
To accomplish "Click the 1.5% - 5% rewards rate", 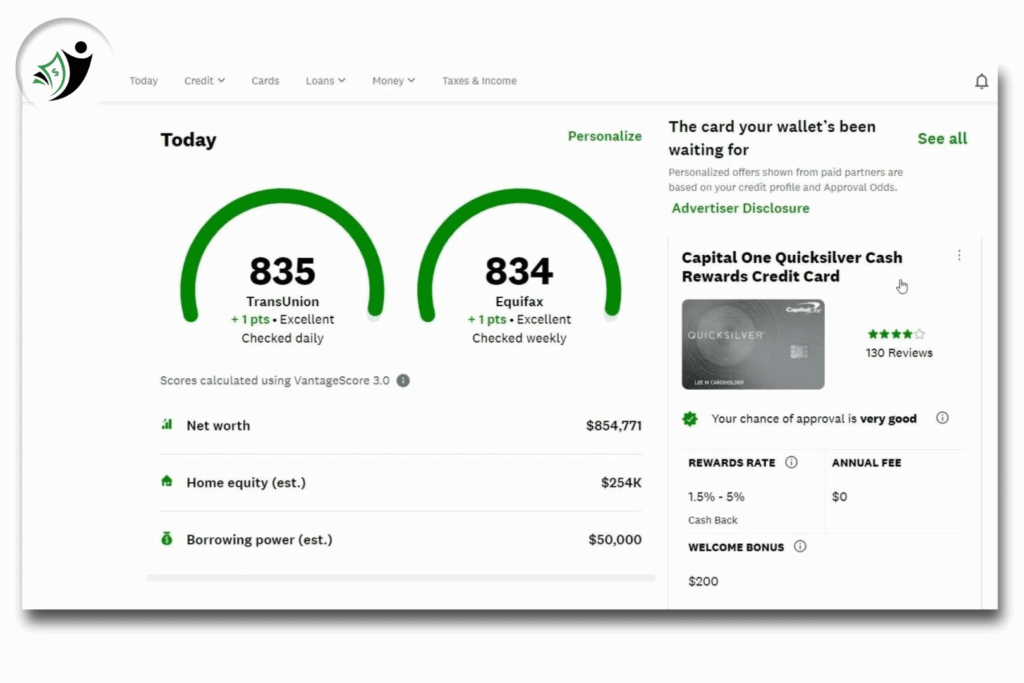I will (716, 496).
